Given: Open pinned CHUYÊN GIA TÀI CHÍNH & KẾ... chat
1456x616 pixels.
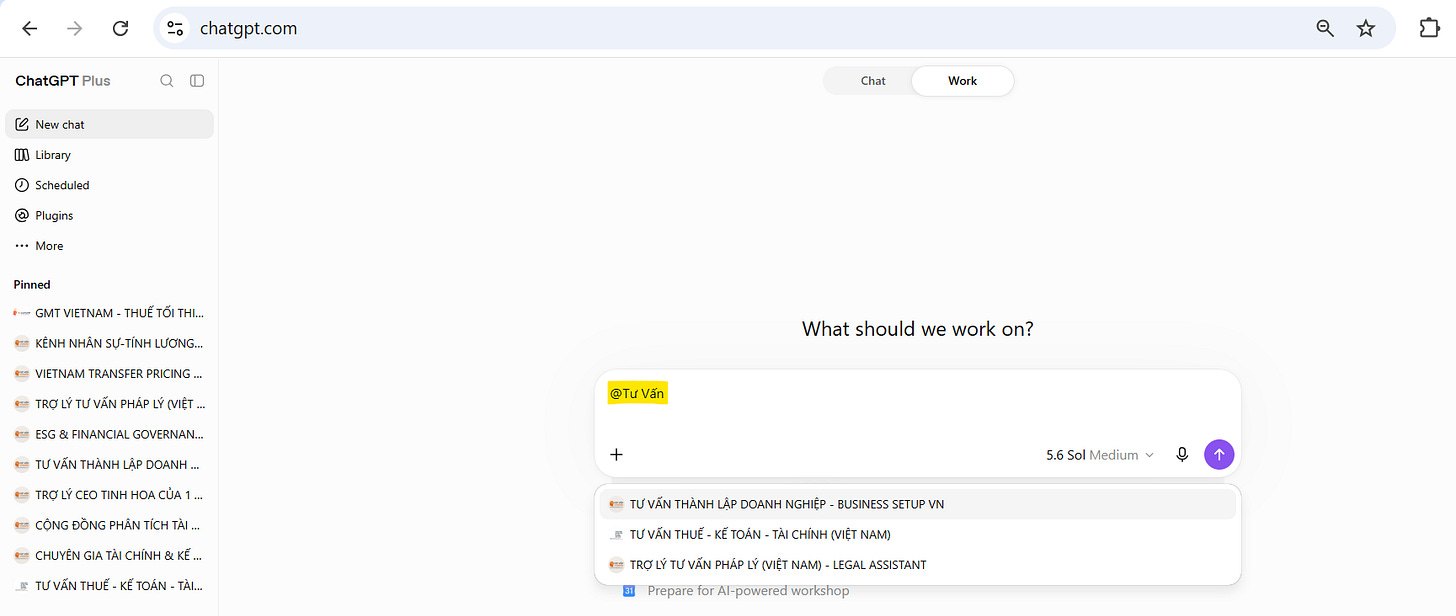Looking at the screenshot, I should tap(110, 555).
